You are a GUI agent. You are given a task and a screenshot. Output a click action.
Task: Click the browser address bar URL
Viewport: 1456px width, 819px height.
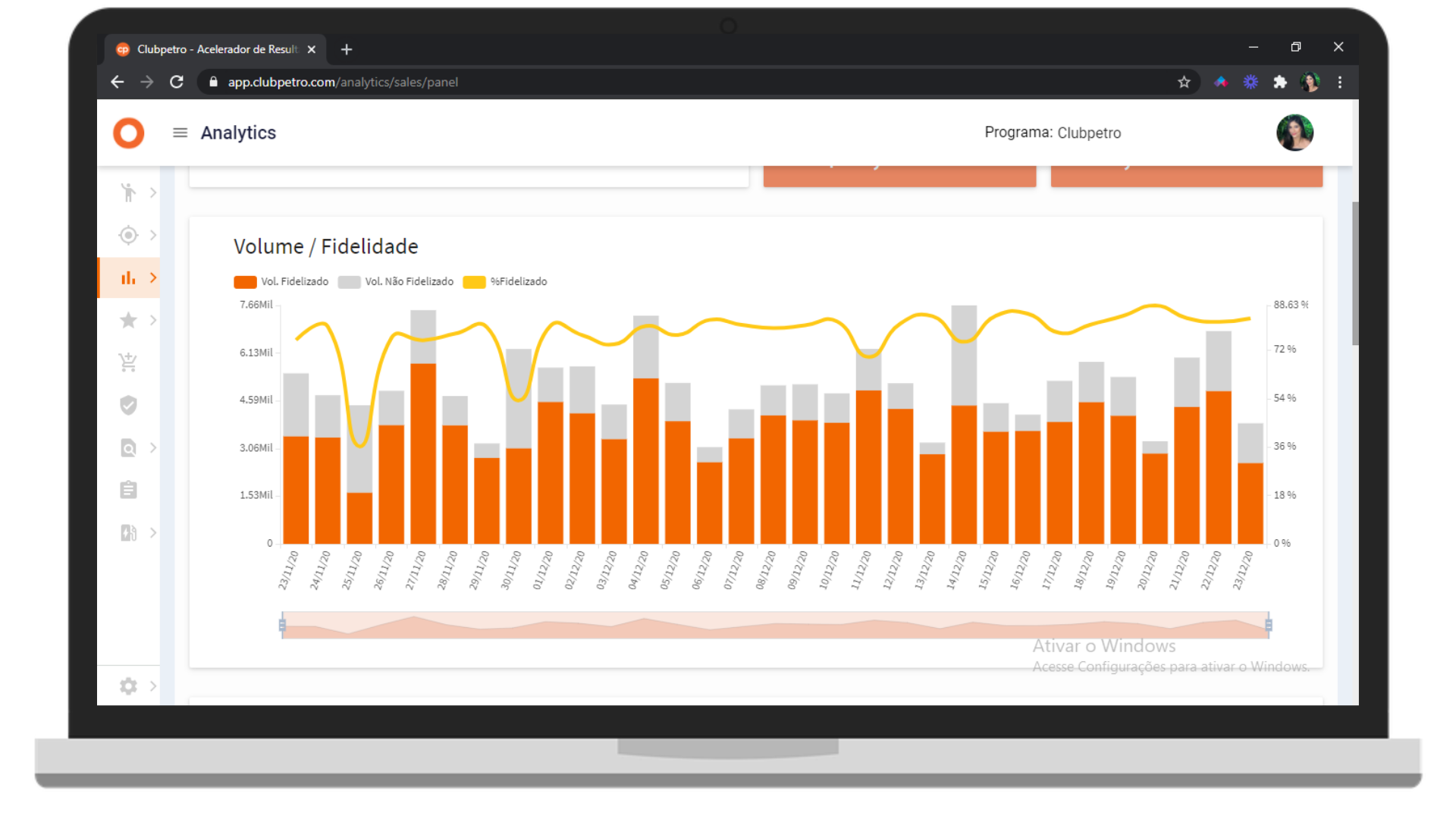343,82
